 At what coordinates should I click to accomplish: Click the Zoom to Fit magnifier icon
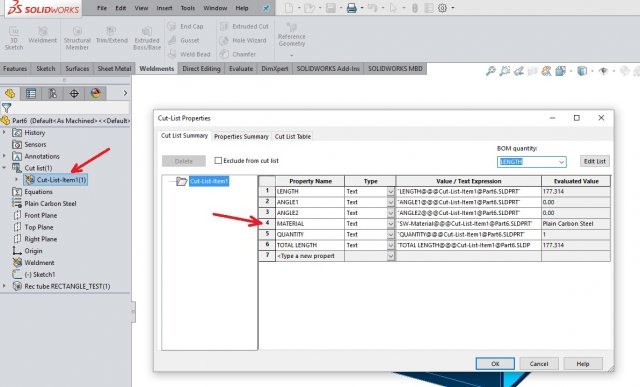[x=490, y=71]
